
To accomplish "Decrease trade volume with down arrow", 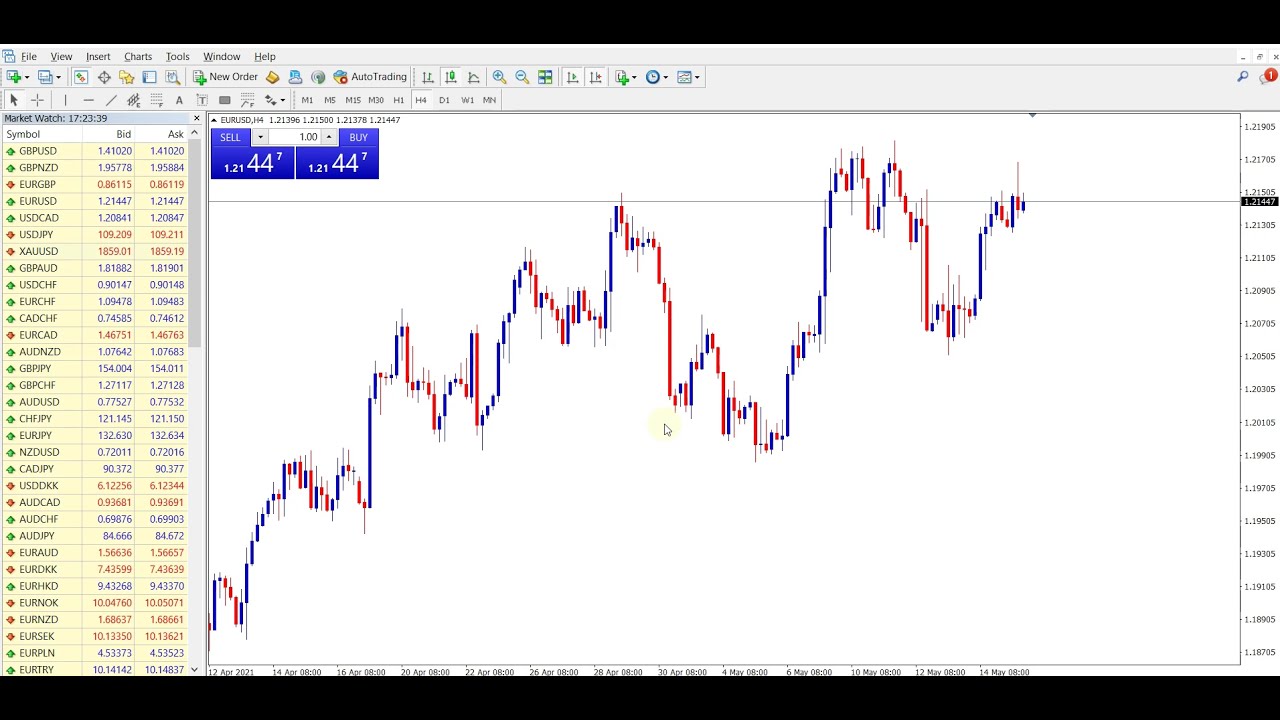I will tap(260, 137).
